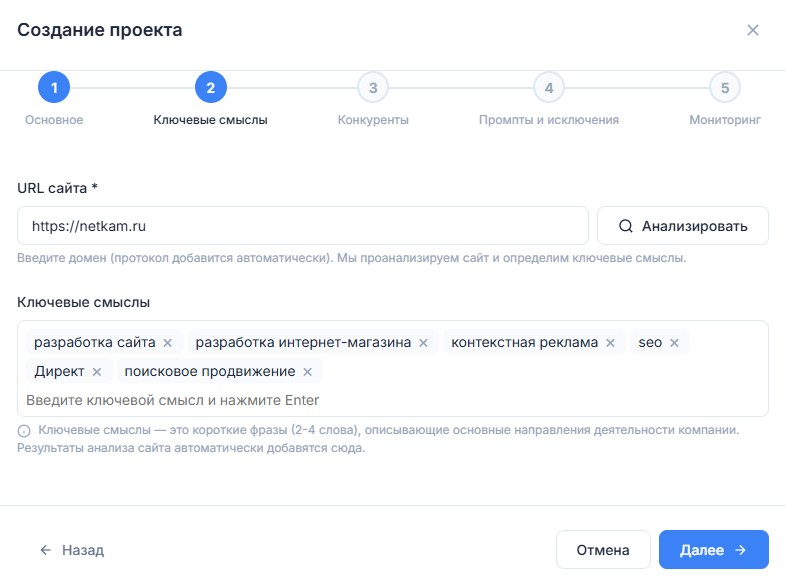Close the project creation dialog
Image resolution: width=785 pixels, height=583 pixels.
click(x=753, y=30)
